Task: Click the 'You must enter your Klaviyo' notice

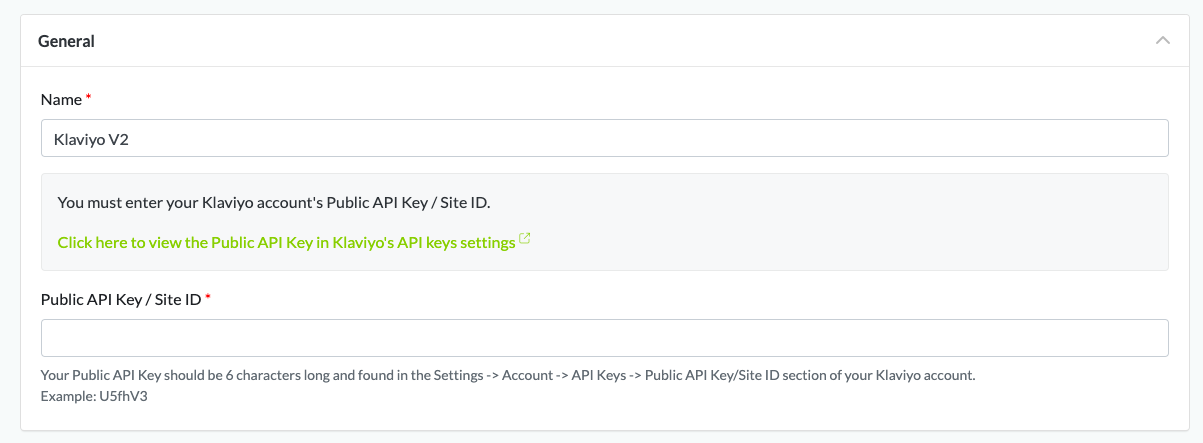Action: (x=274, y=202)
